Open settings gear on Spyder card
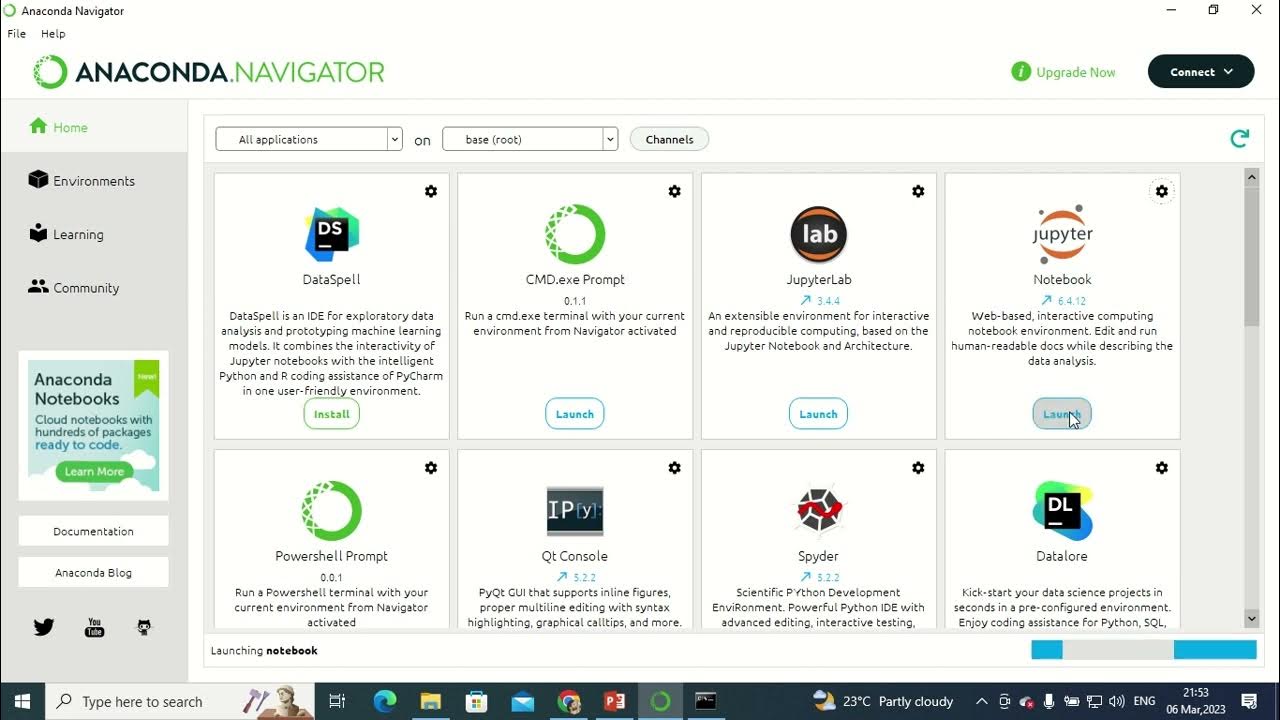1280x720 pixels. pos(918,467)
